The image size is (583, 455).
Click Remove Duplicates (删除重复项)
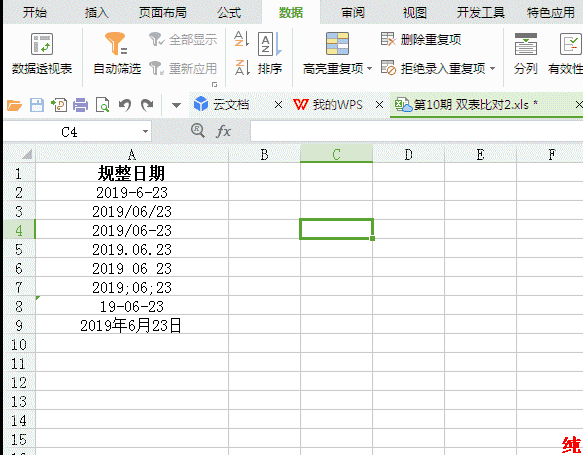pos(421,39)
